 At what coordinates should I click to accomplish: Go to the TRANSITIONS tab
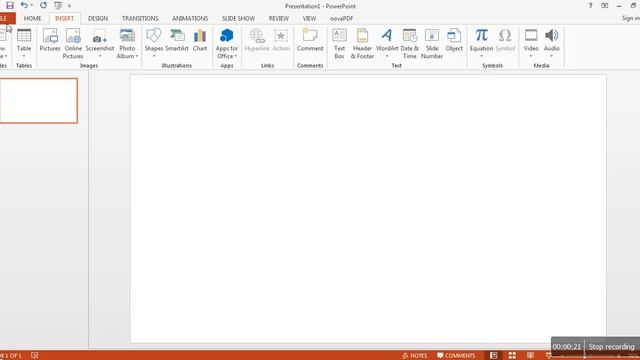140,18
